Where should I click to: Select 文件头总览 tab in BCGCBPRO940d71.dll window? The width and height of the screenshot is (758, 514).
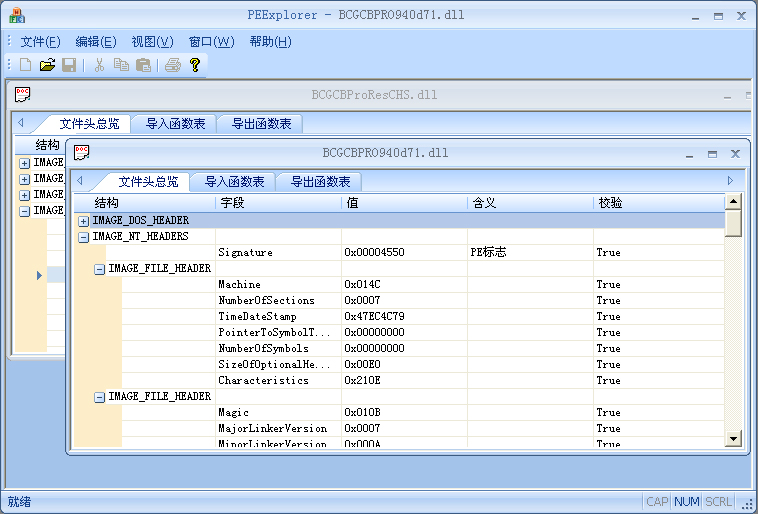(x=148, y=182)
